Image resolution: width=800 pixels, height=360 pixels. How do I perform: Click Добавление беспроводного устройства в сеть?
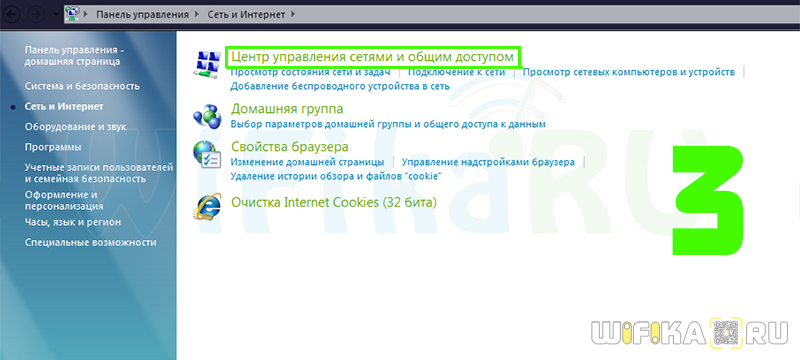(340, 86)
